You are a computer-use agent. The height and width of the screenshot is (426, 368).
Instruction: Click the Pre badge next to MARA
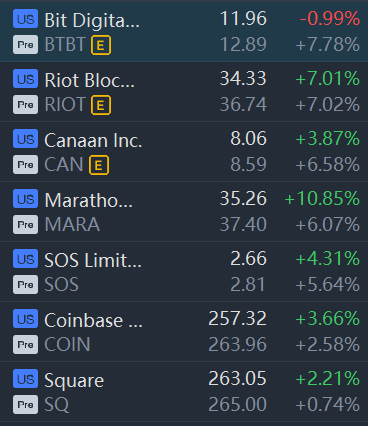25,225
